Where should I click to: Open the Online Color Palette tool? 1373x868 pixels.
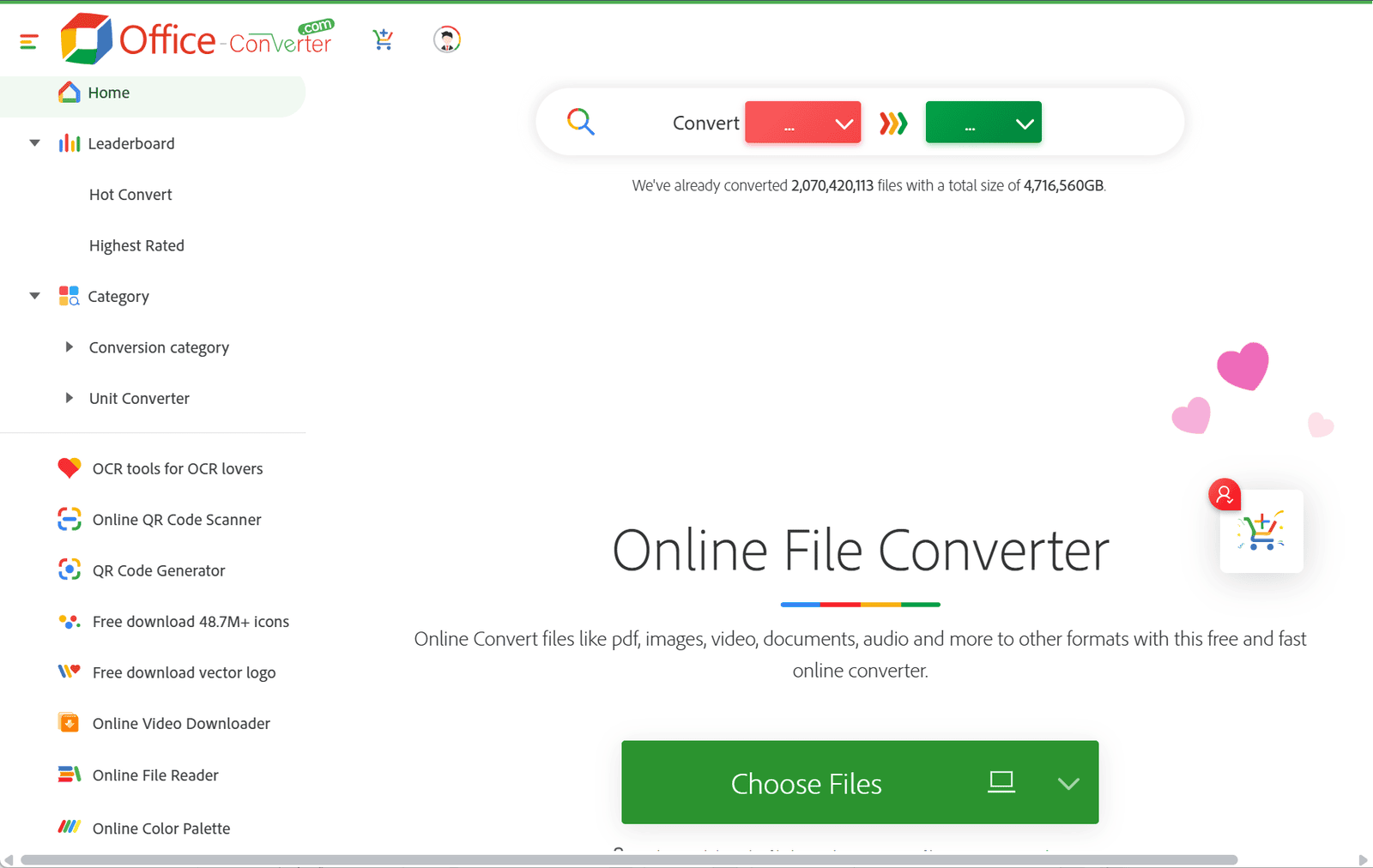click(161, 828)
